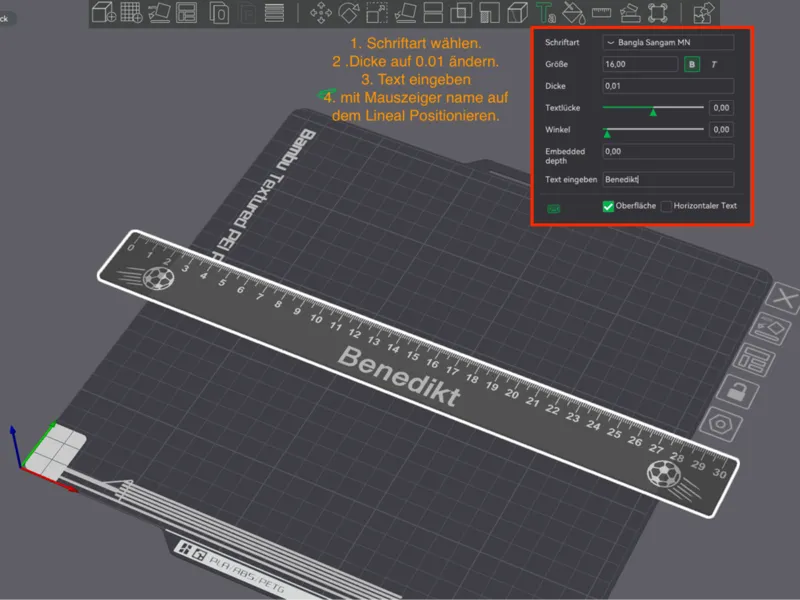This screenshot has width=800, height=600.
Task: Select the Rotate tool
Action: coord(348,13)
